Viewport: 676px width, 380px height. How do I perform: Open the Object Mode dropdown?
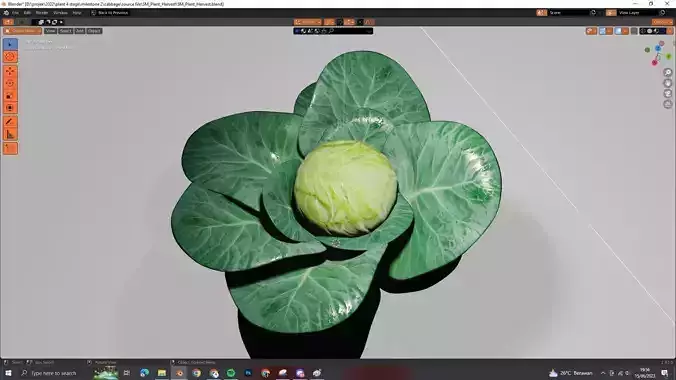pos(22,31)
